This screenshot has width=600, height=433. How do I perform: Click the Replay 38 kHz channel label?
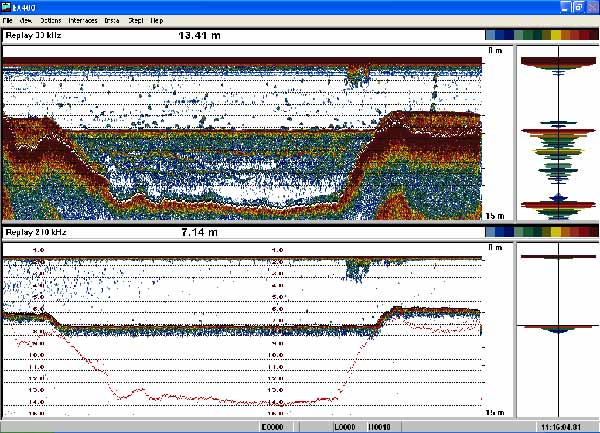[x=34, y=36]
